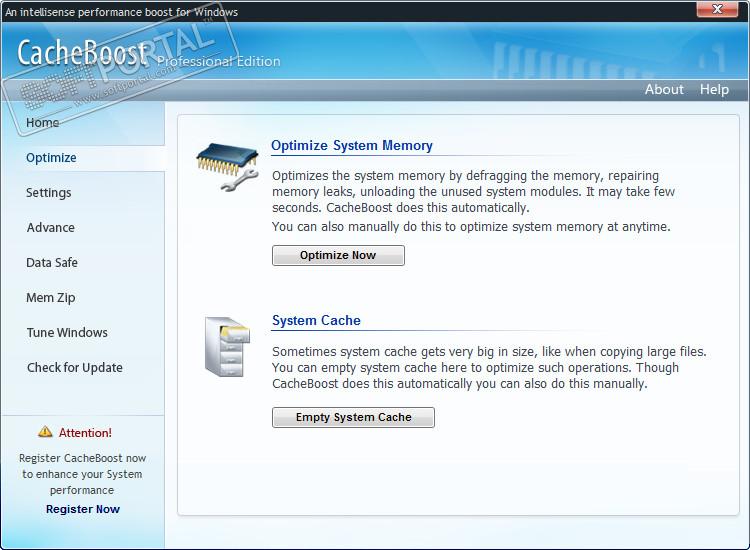Click 'You can also manually do this' sentence
This screenshot has width=750, height=550.
tap(471, 227)
